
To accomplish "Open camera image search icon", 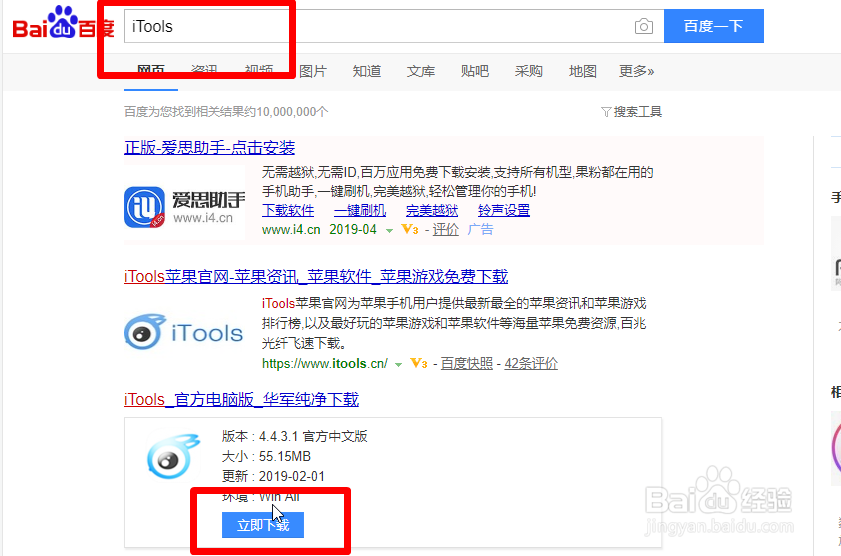I will tap(644, 26).
